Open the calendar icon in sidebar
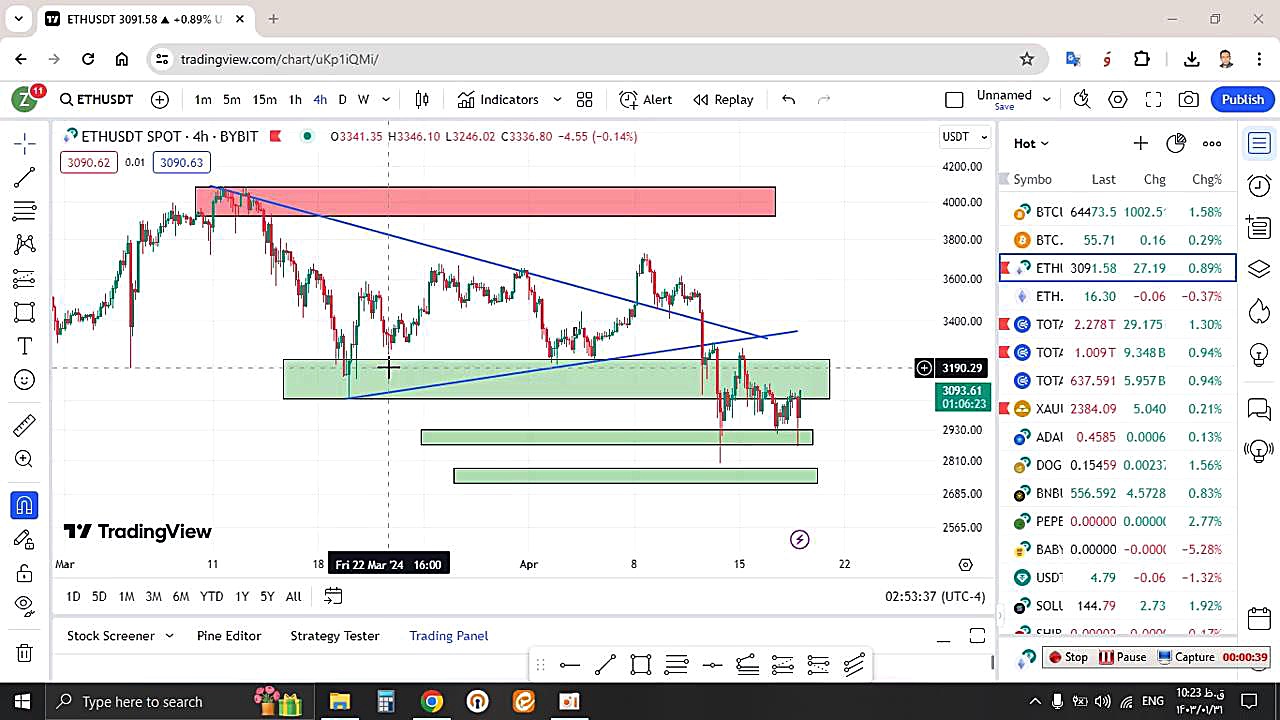This screenshot has width=1280, height=720. (1259, 617)
